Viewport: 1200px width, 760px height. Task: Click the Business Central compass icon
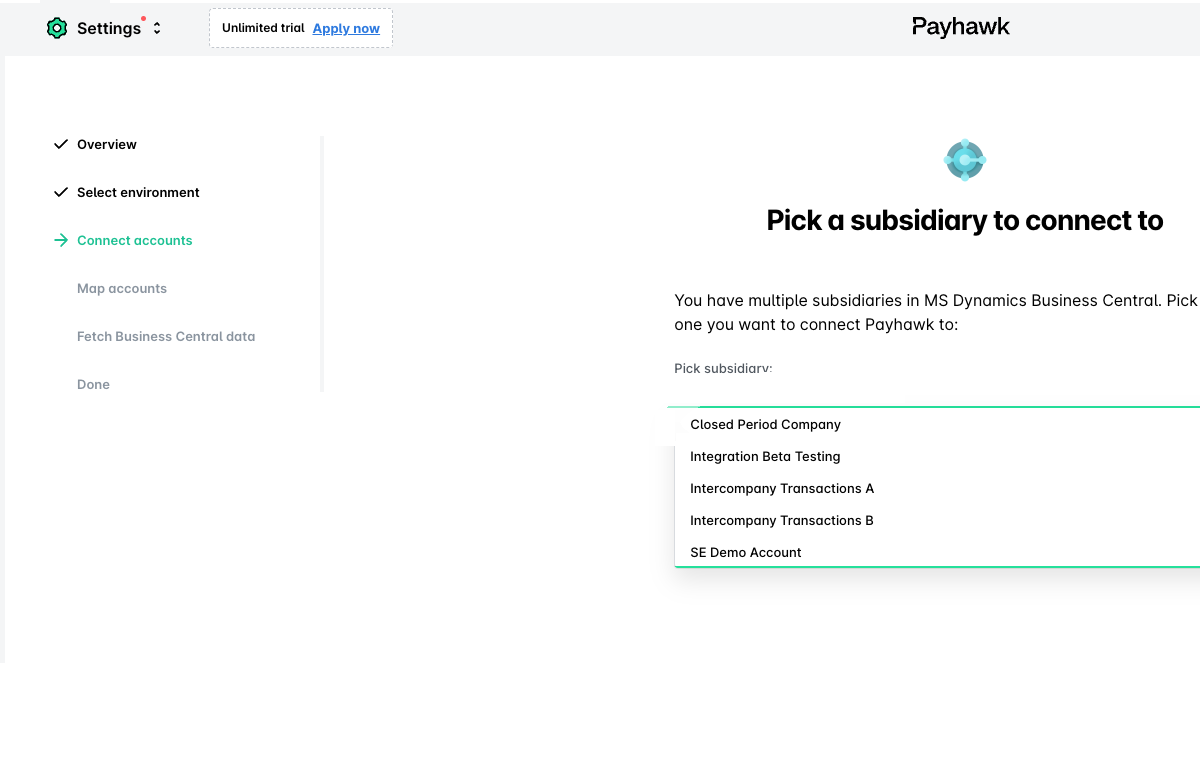[965, 160]
